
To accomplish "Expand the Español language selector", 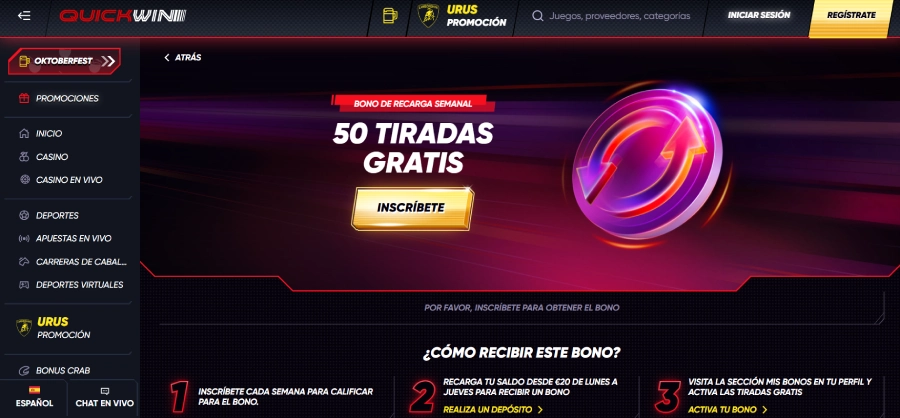I will pyautogui.click(x=34, y=397).
